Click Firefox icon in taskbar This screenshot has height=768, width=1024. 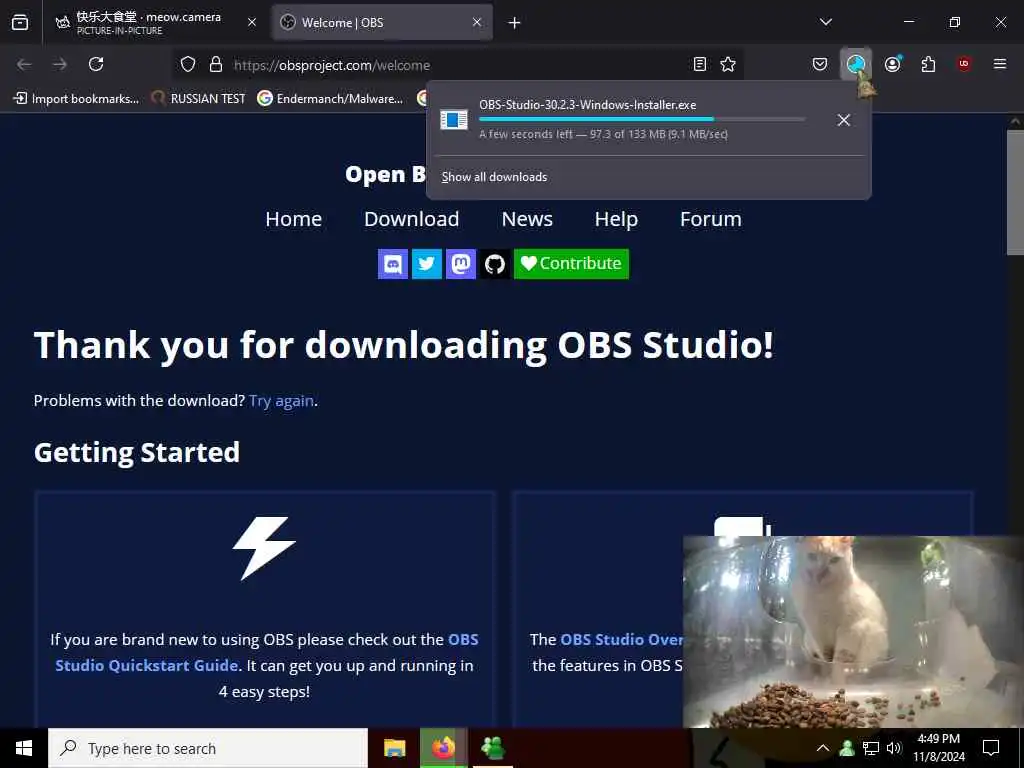(443, 748)
